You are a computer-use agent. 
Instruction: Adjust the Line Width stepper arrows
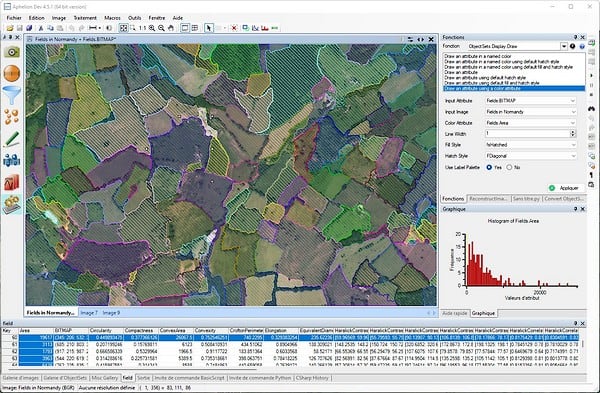(573, 134)
